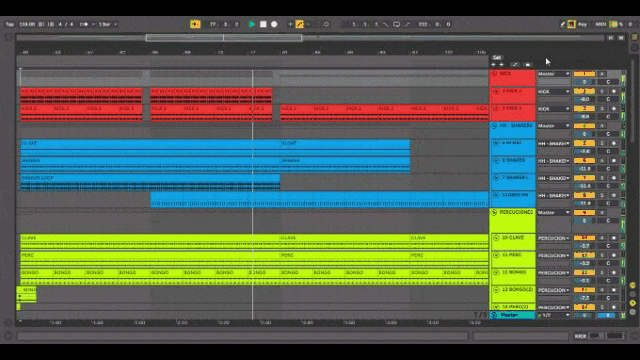Show Mixer section circle at bottom right
Viewport: 640px width, 360px height.
click(633, 303)
